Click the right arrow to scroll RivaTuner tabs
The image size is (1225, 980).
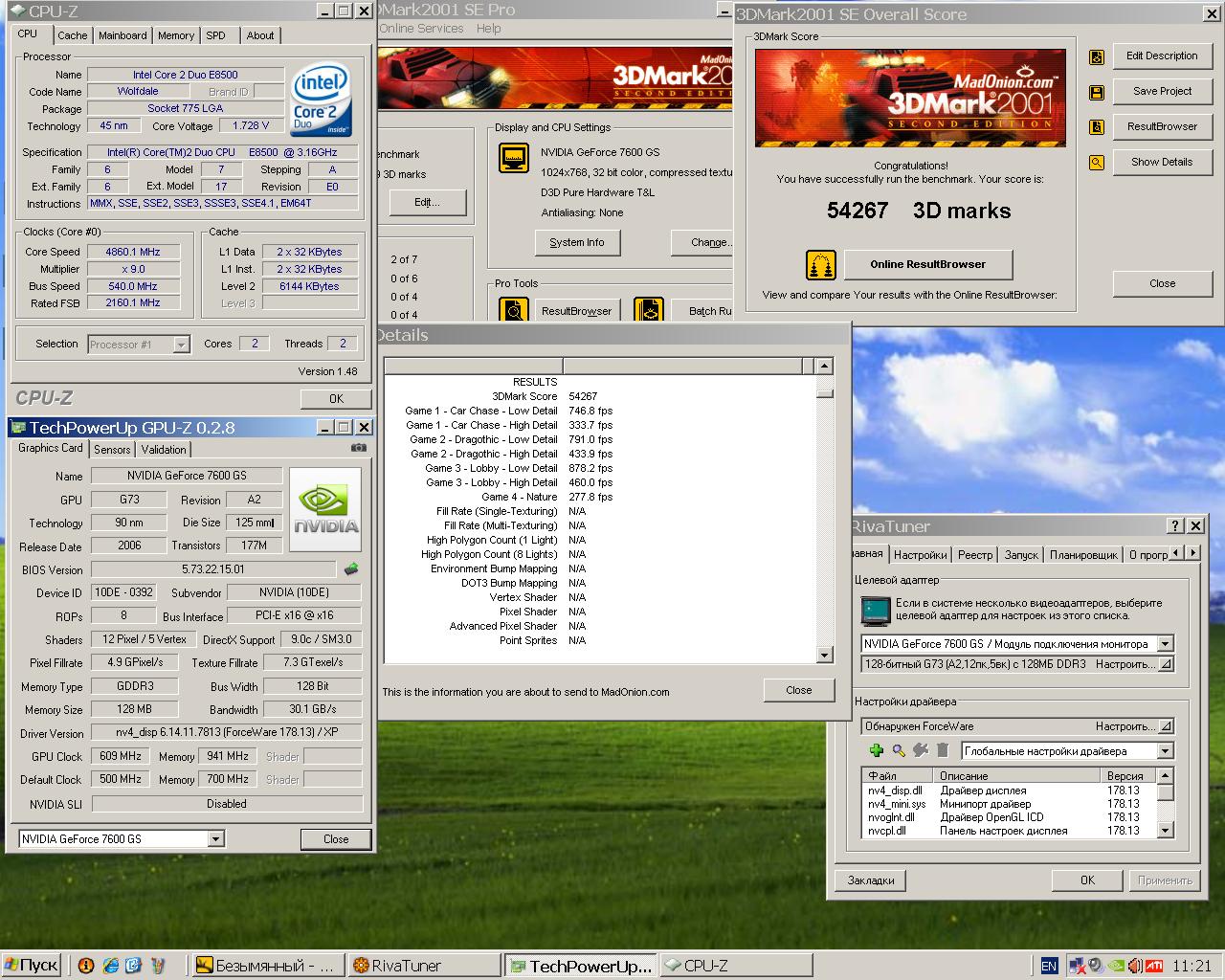[1192, 553]
